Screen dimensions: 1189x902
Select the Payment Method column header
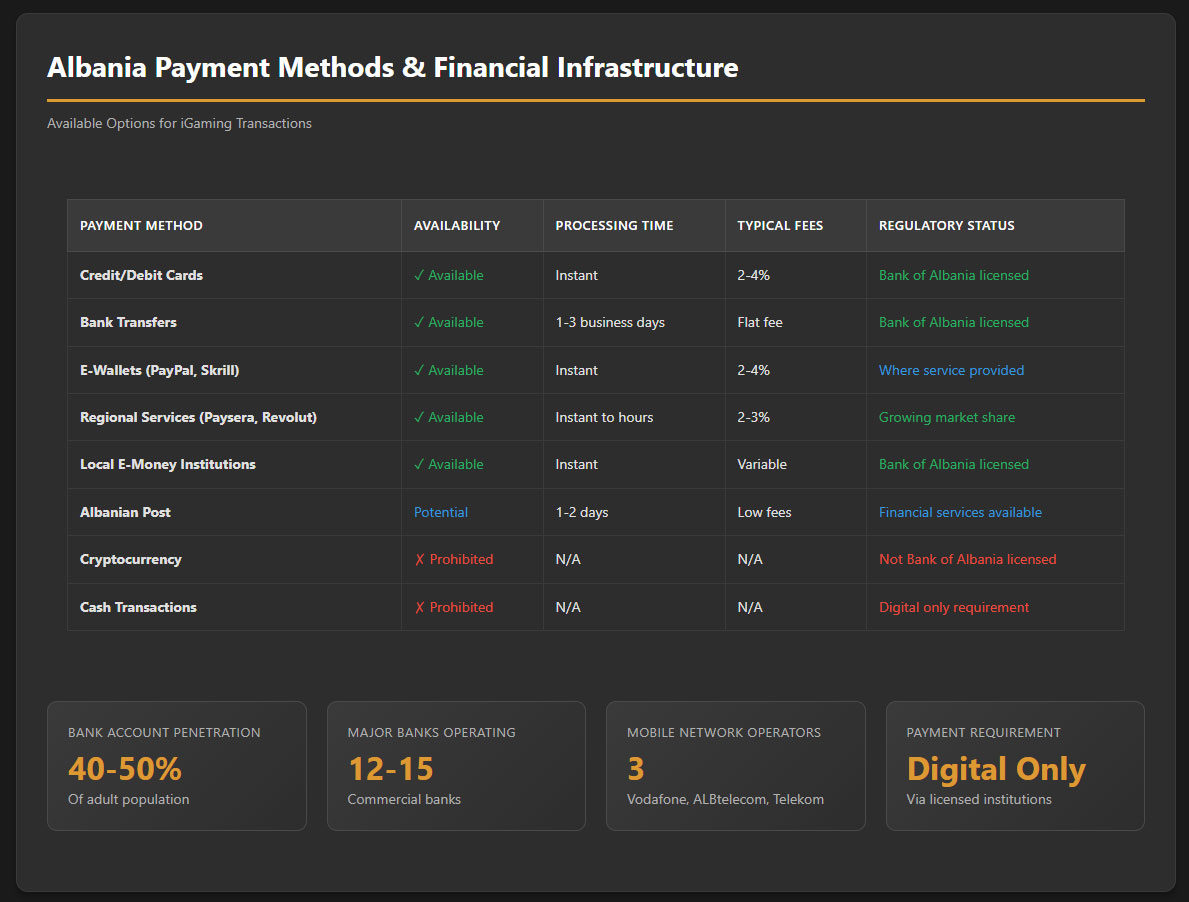pyautogui.click(x=141, y=226)
